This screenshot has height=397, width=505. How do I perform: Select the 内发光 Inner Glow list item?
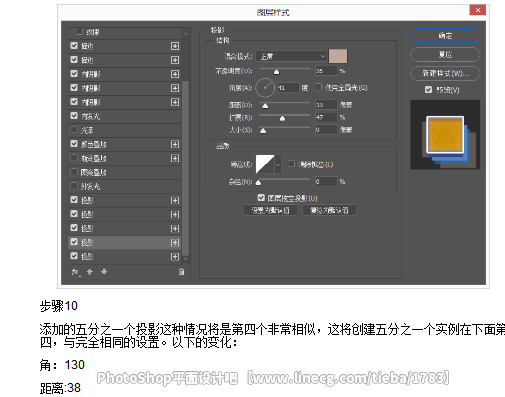coord(125,116)
